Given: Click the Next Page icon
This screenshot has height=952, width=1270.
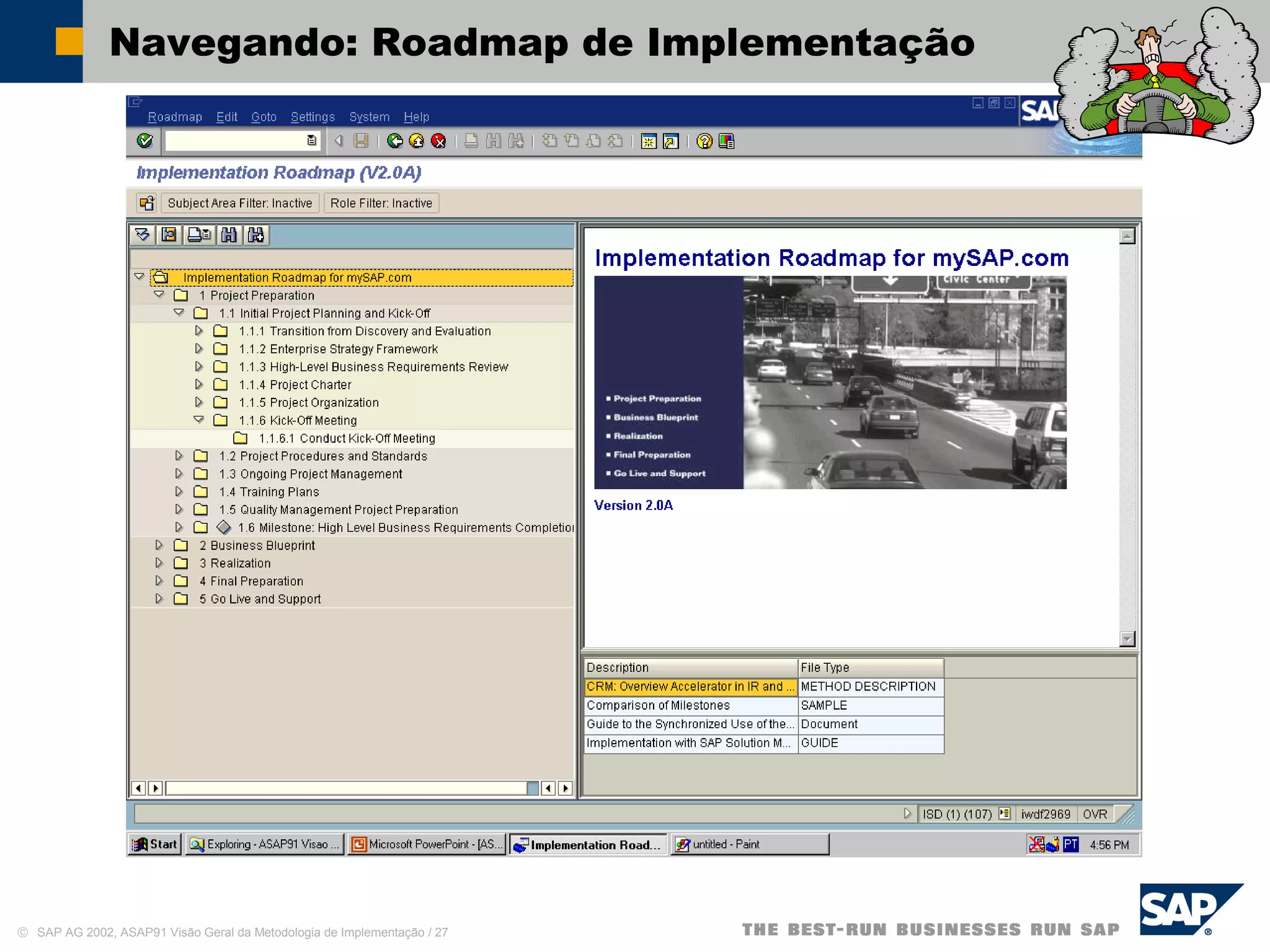Looking at the screenshot, I should [x=593, y=141].
